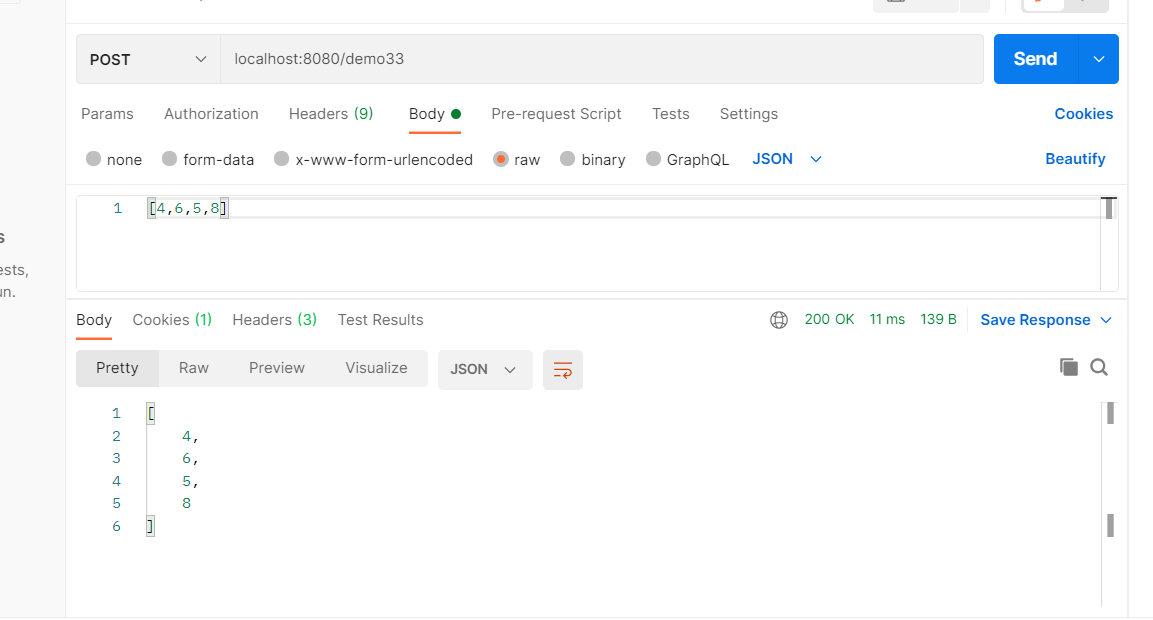
Task: Click the value 6 in the response
Action: coord(186,459)
